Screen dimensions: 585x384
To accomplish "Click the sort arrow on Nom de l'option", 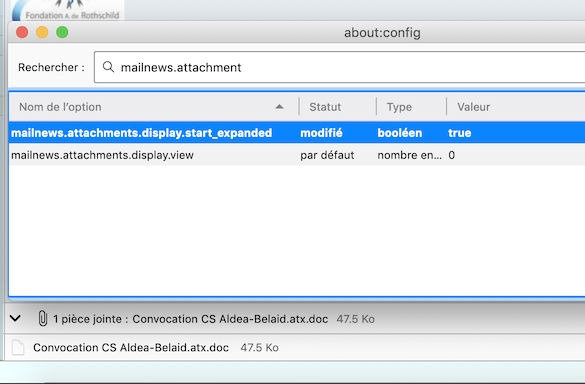I will [279, 107].
